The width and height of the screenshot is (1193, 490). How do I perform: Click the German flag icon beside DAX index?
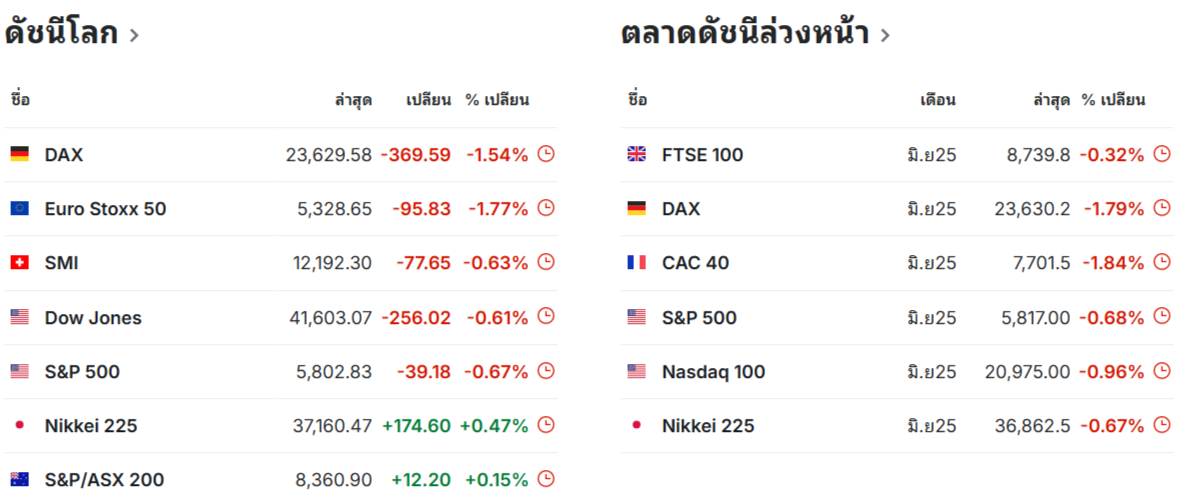(x=20, y=154)
